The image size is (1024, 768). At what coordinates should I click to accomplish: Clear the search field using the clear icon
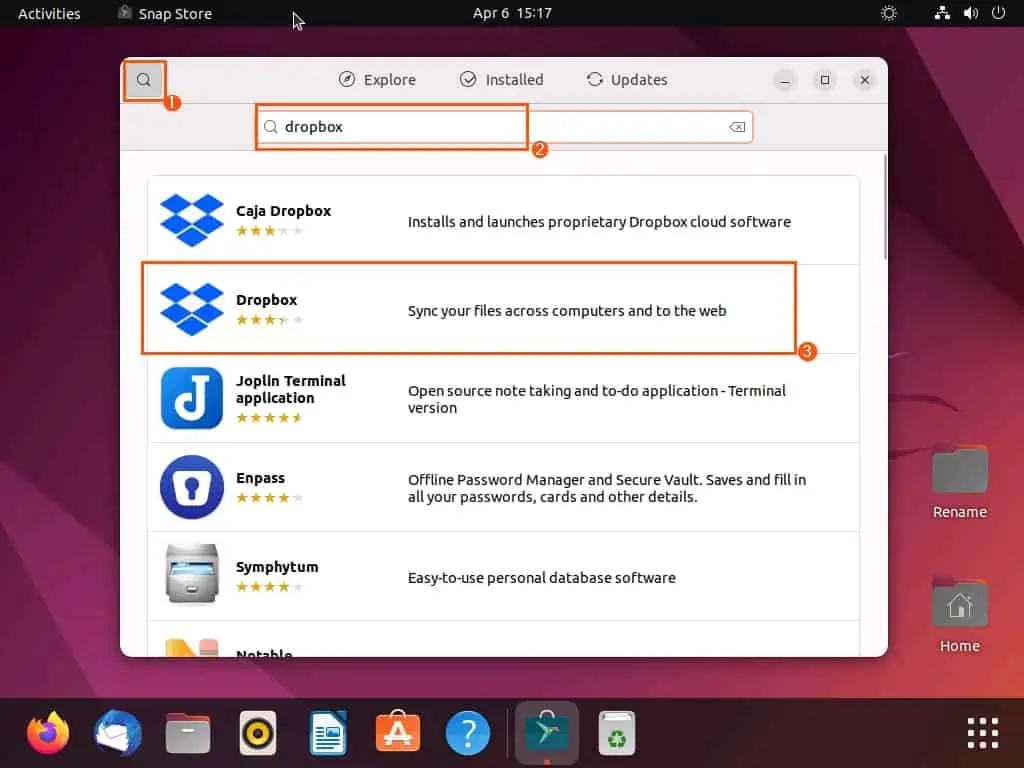click(737, 127)
